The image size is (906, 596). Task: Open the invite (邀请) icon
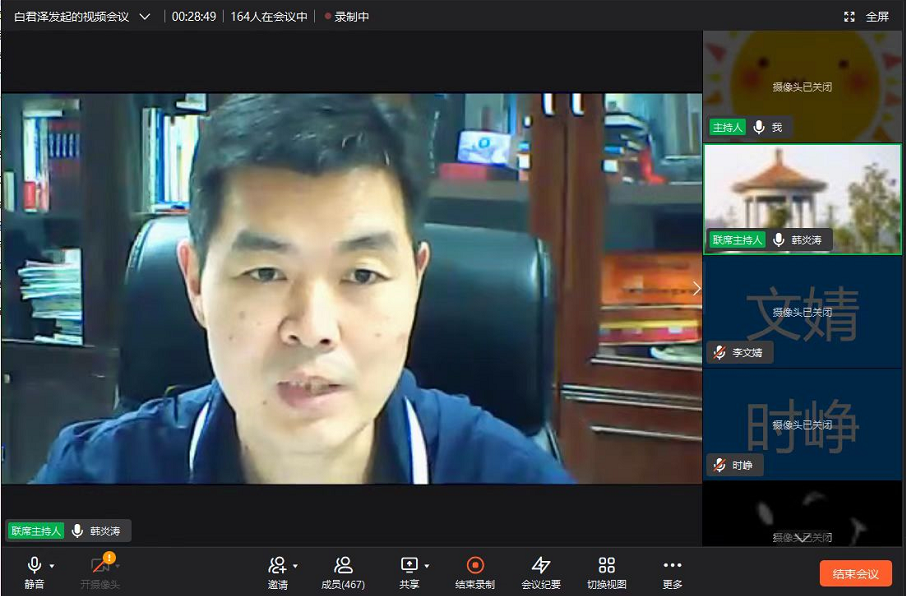click(277, 566)
